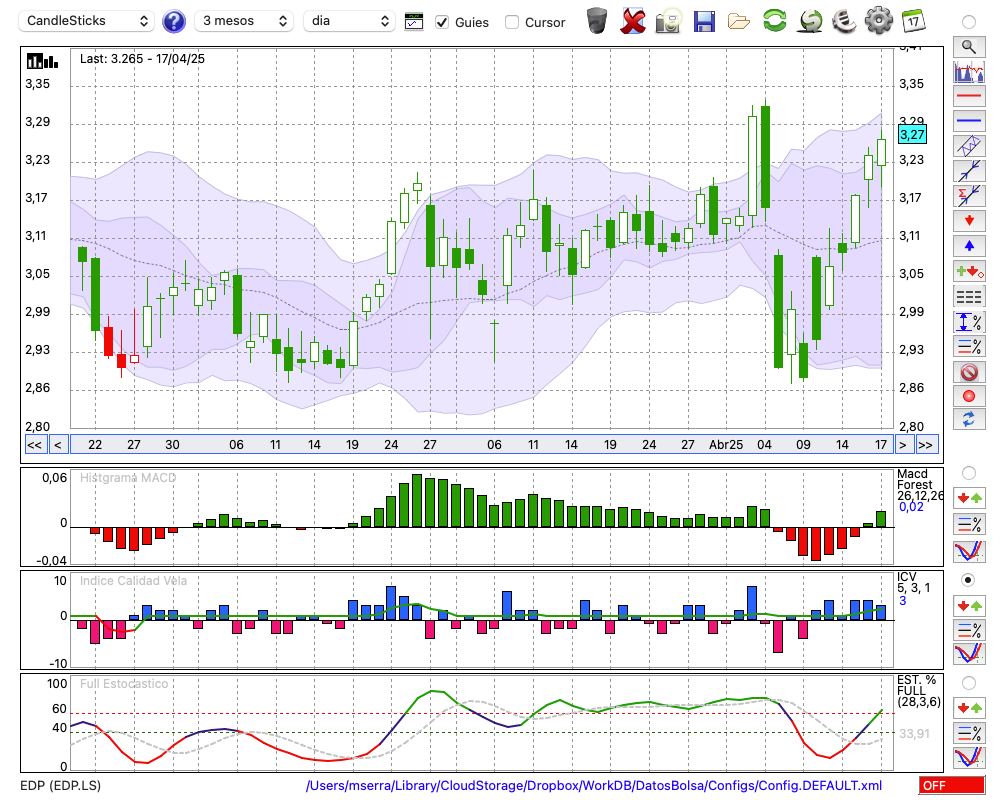Select the trend line with arrows tool
The image size is (1000, 800).
click(x=969, y=171)
